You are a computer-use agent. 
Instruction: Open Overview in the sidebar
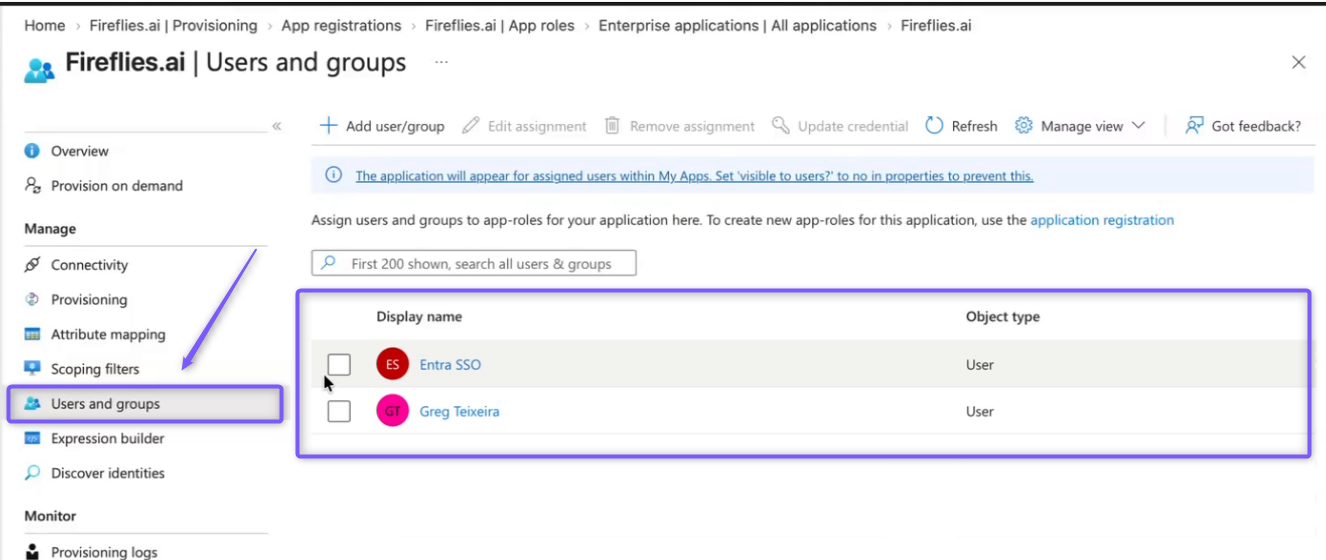tap(80, 151)
